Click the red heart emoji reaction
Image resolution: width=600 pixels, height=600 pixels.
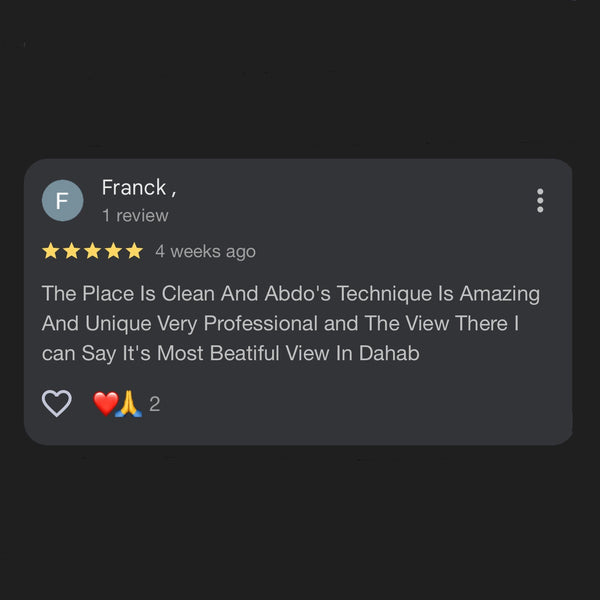pyautogui.click(x=105, y=404)
